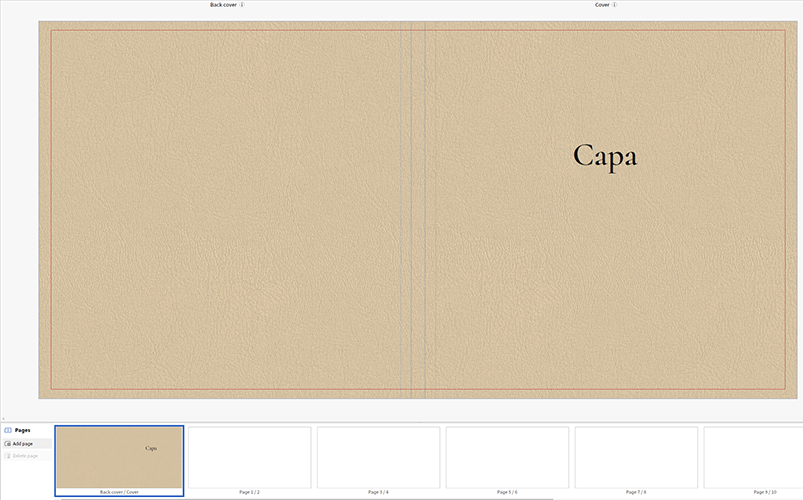
Task: Select the "Capa" title text on cover
Action: [x=604, y=156]
